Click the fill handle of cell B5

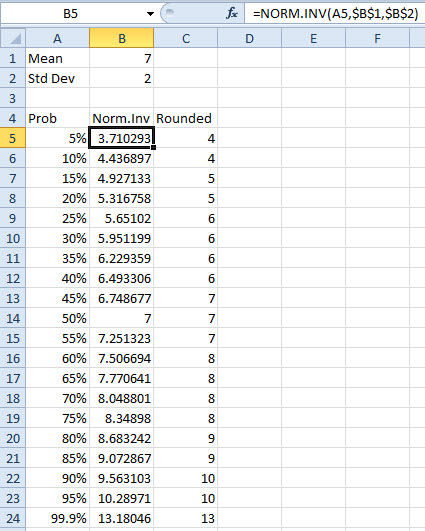154,147
